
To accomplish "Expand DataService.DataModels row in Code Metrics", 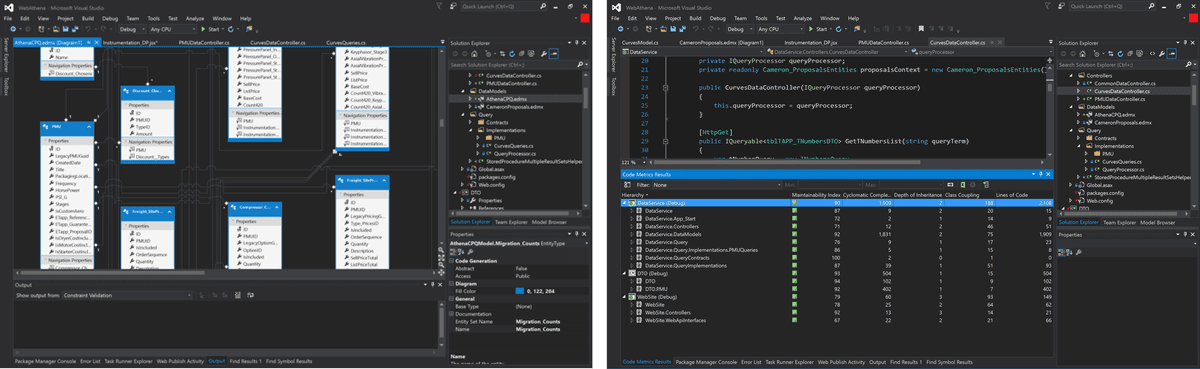I will pos(631,234).
